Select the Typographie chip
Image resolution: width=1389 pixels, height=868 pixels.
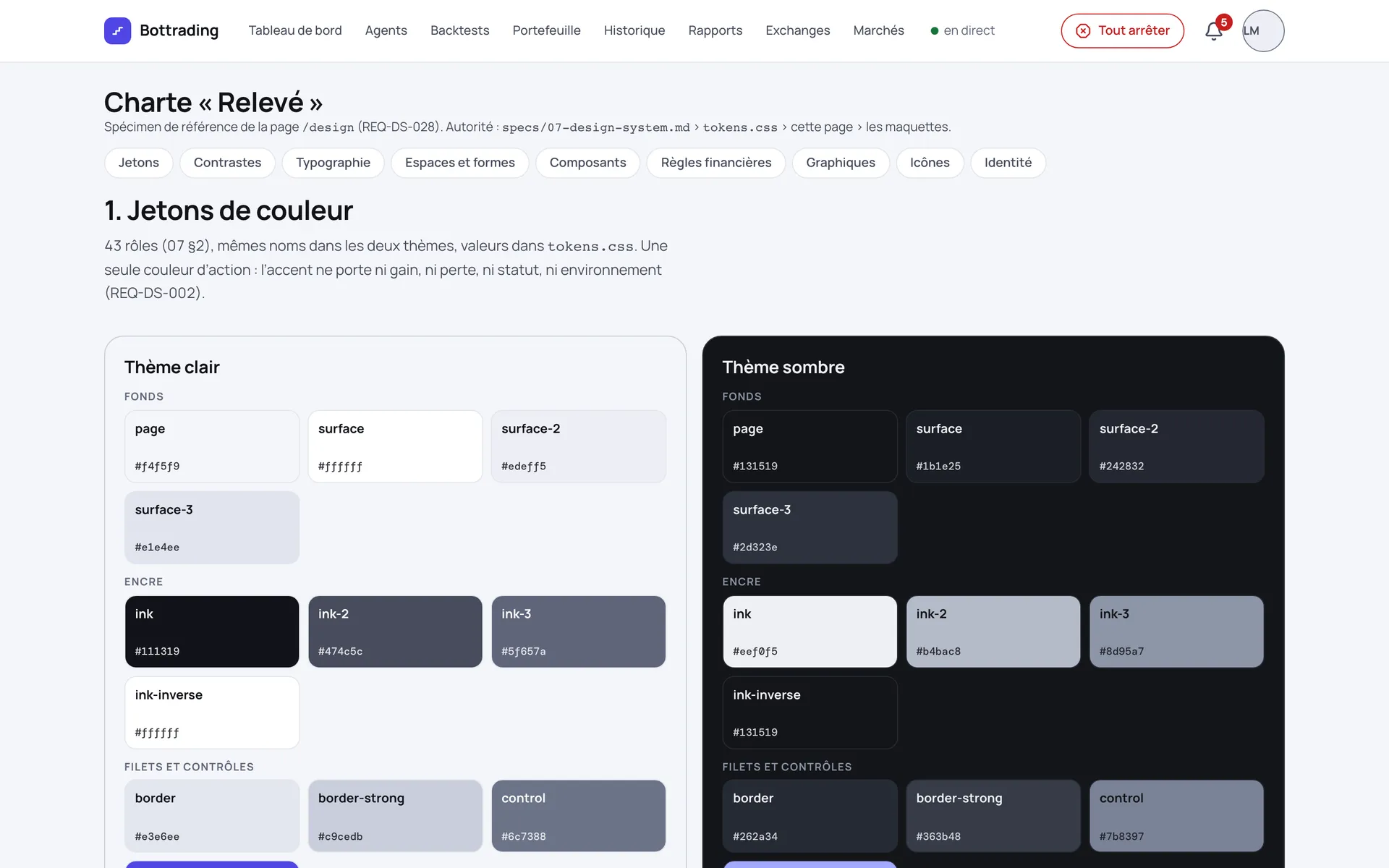point(333,163)
